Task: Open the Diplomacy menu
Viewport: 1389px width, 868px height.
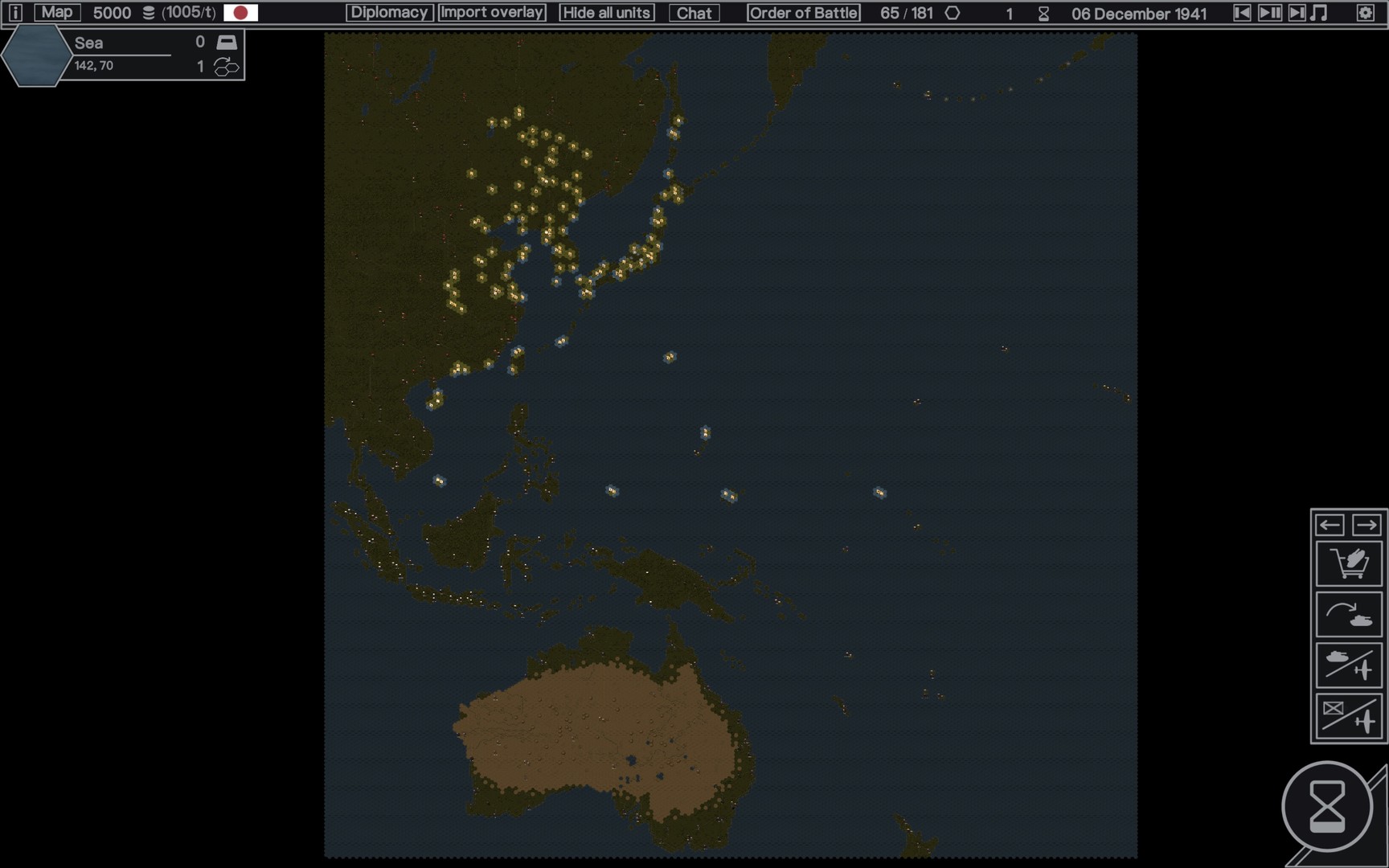Action: 389,13
